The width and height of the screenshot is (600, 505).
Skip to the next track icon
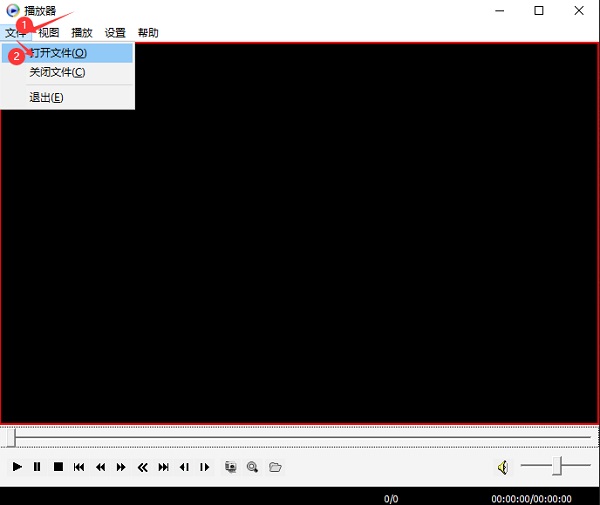[163, 467]
